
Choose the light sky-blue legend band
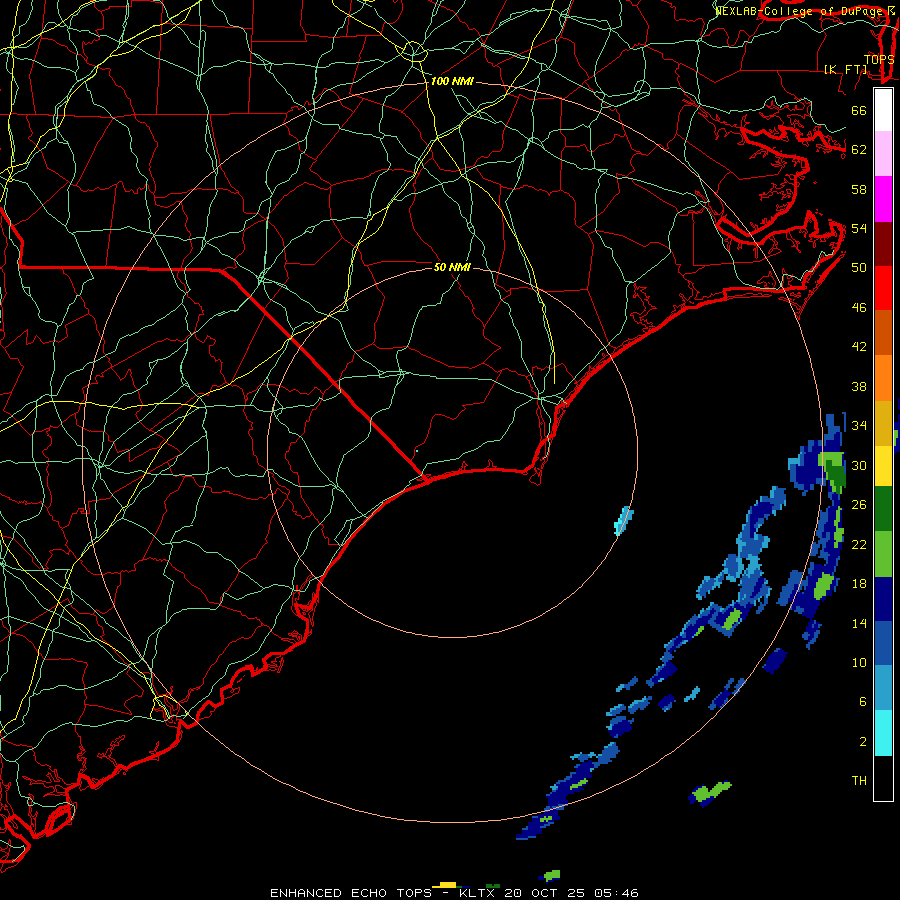[x=883, y=688]
